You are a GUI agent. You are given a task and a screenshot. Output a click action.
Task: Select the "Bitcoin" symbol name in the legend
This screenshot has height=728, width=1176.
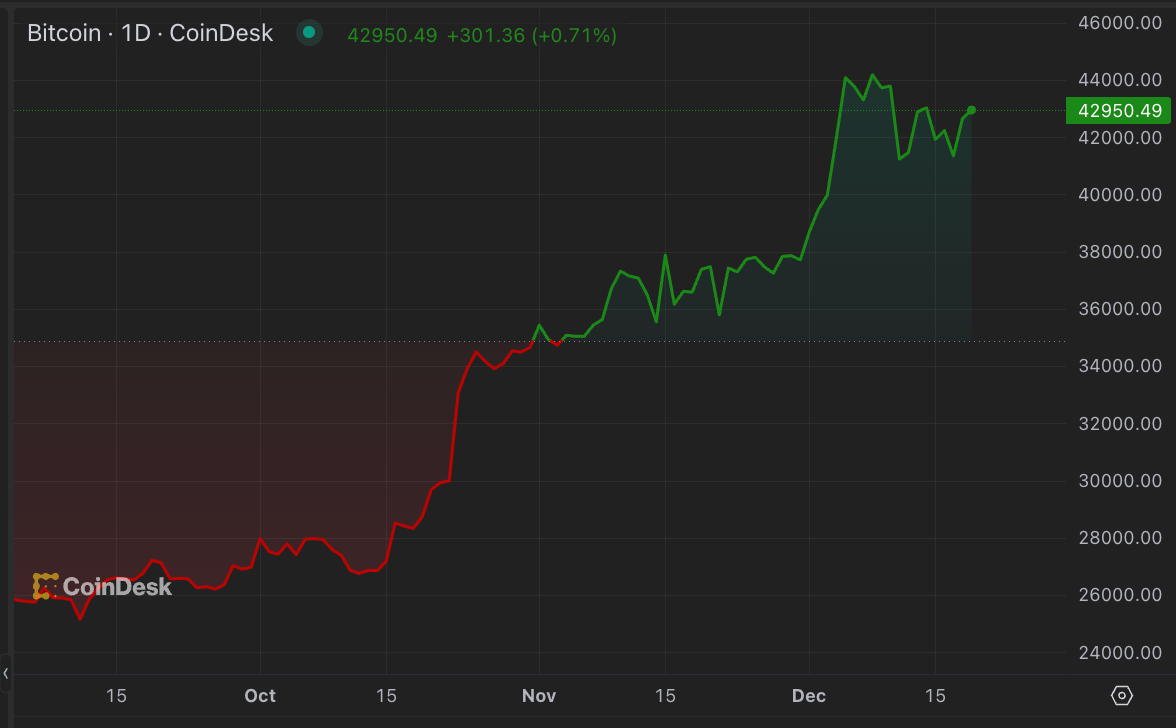(x=63, y=33)
